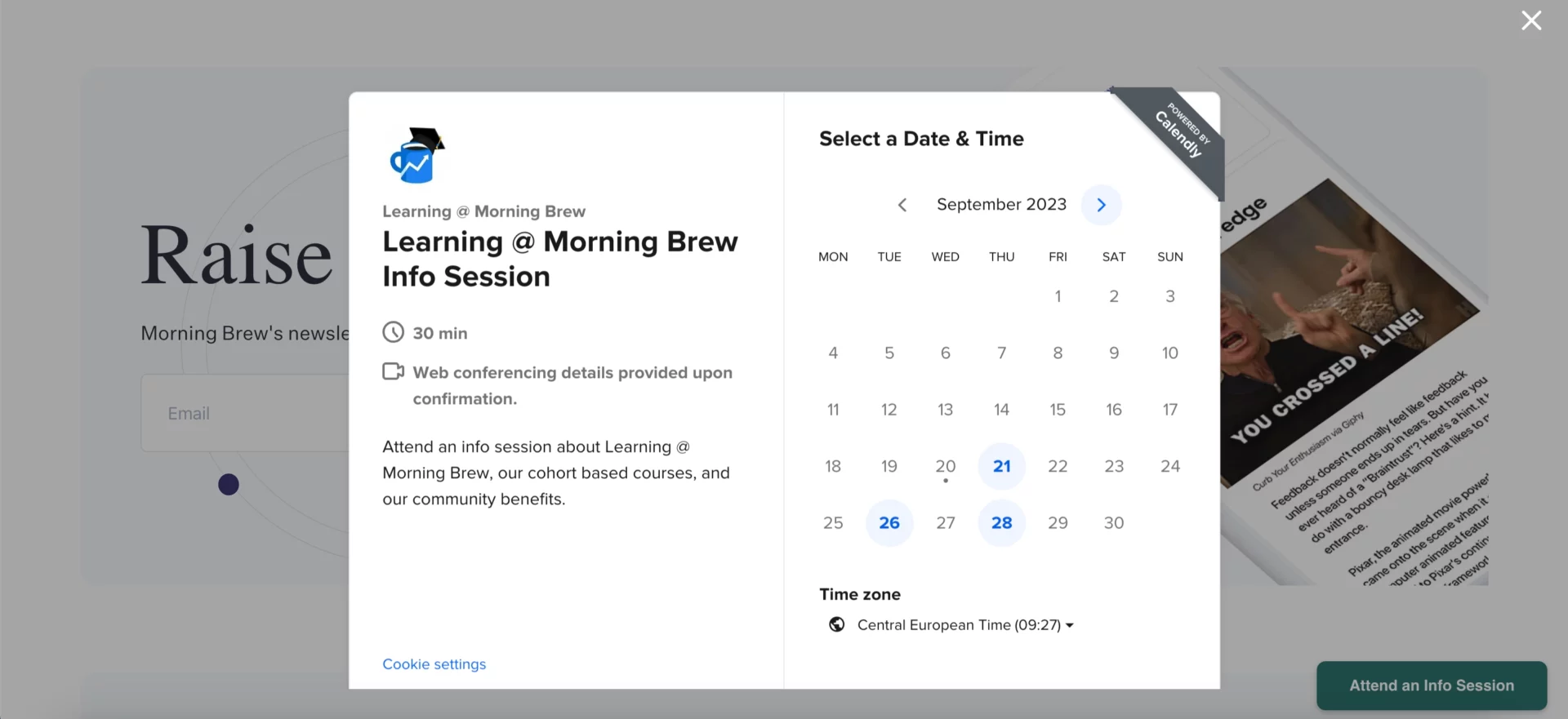Click date 14 in the calendar
The height and width of the screenshot is (719, 1568).
pos(1002,410)
